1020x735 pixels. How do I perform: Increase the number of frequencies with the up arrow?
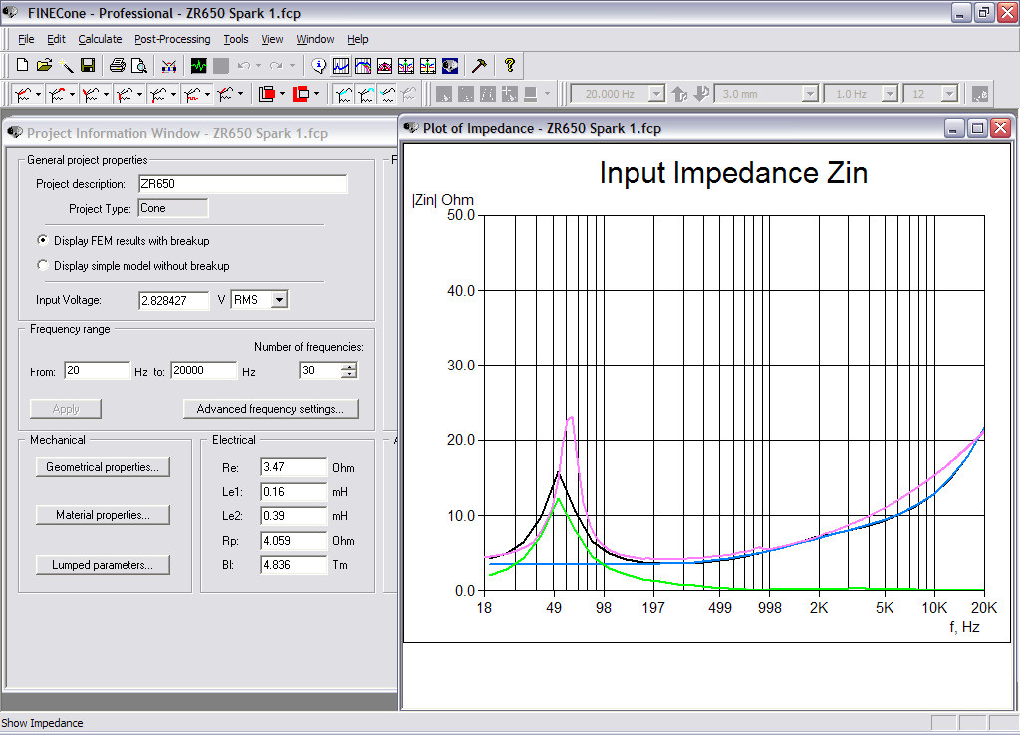coord(349,367)
